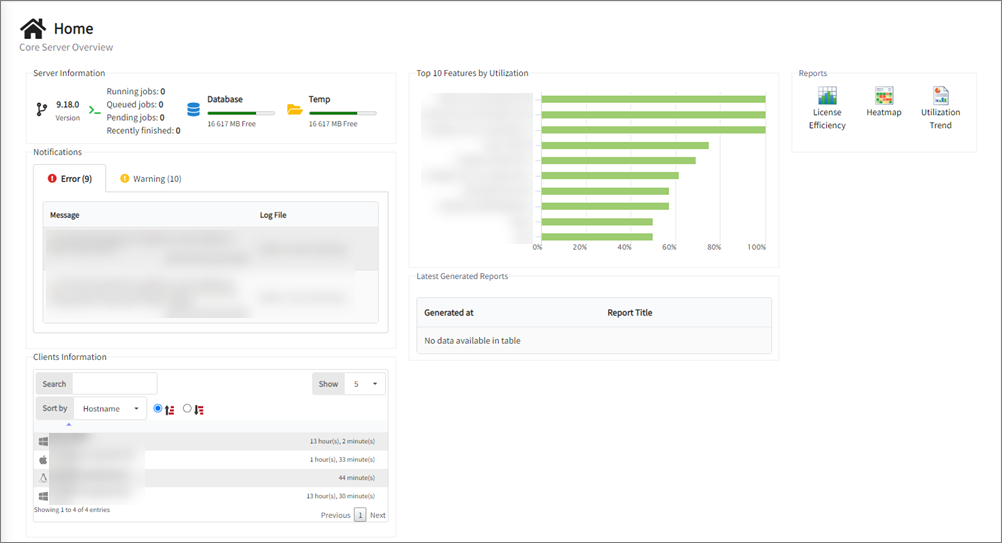
Task: Click the Database storage icon
Action: pyautogui.click(x=193, y=109)
